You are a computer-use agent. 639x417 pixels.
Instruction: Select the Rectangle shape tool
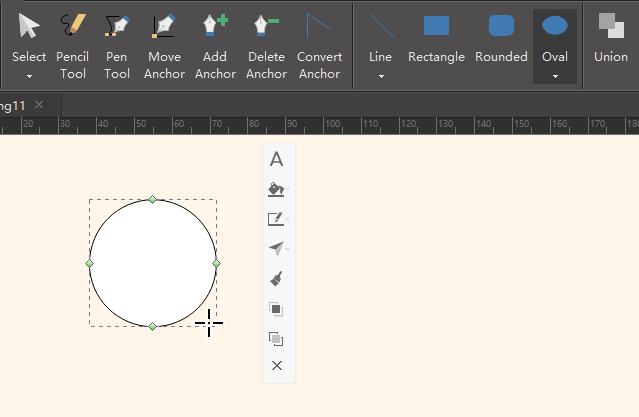(x=436, y=40)
